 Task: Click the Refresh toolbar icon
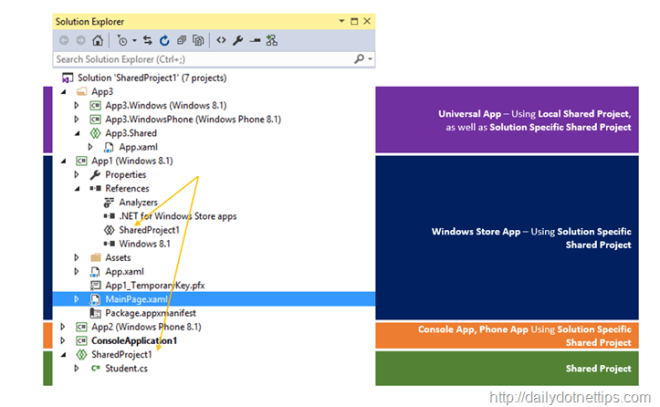164,40
